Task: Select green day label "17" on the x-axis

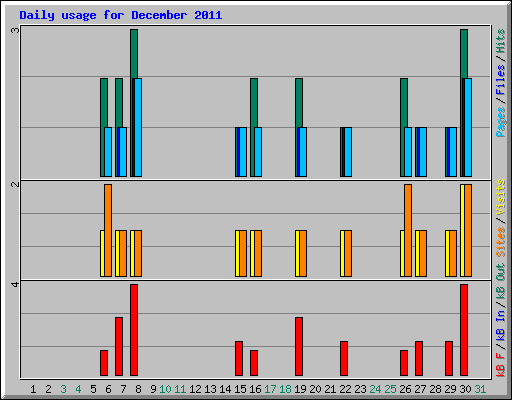Action: [270, 389]
